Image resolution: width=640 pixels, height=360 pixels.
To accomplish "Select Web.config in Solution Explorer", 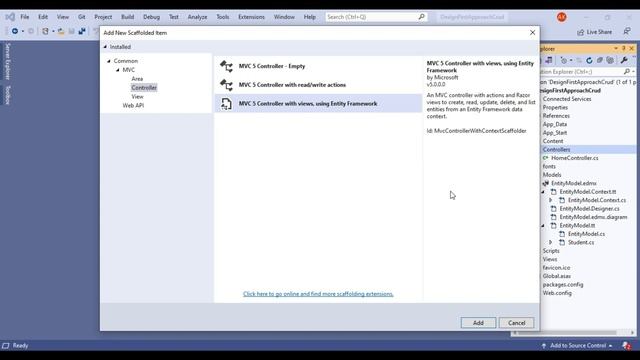I will click(557, 293).
